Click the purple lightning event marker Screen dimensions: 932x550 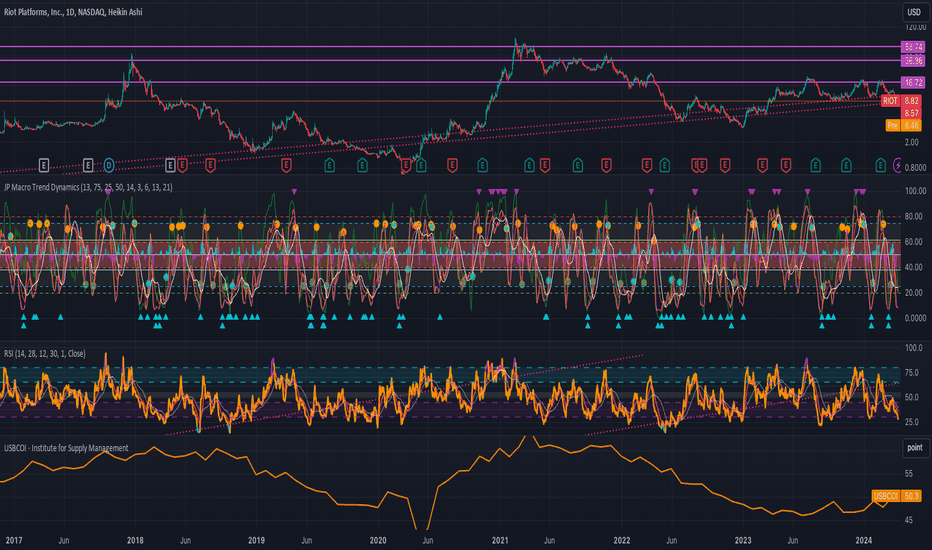898,165
